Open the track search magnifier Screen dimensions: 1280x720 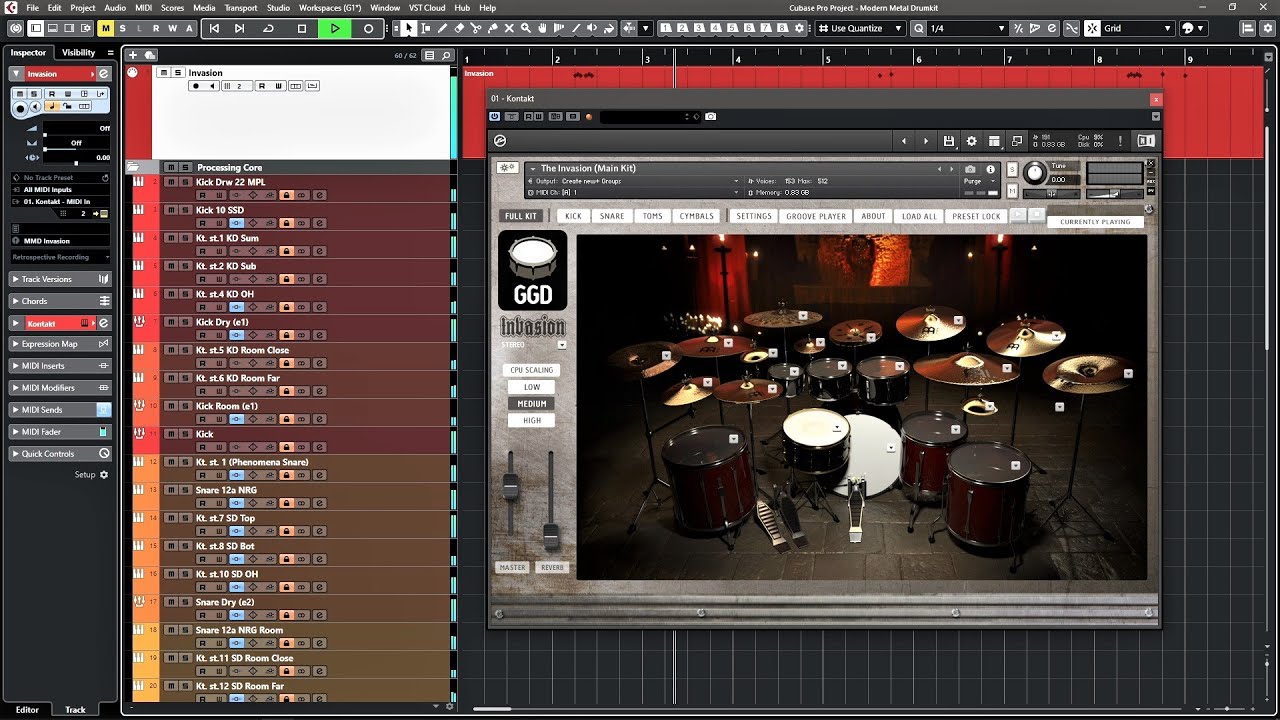pyautogui.click(x=446, y=55)
